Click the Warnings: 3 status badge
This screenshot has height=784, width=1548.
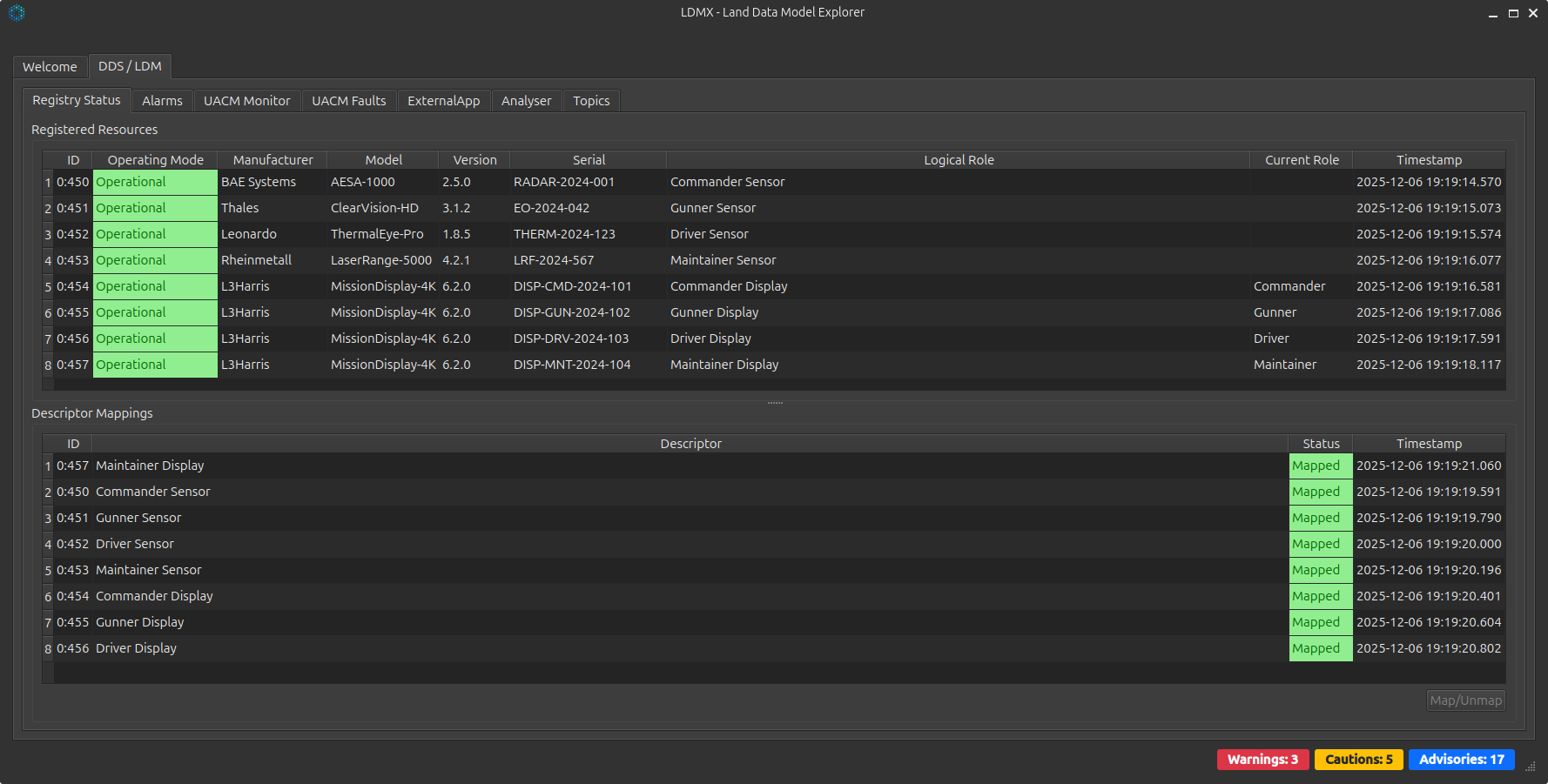1262,759
